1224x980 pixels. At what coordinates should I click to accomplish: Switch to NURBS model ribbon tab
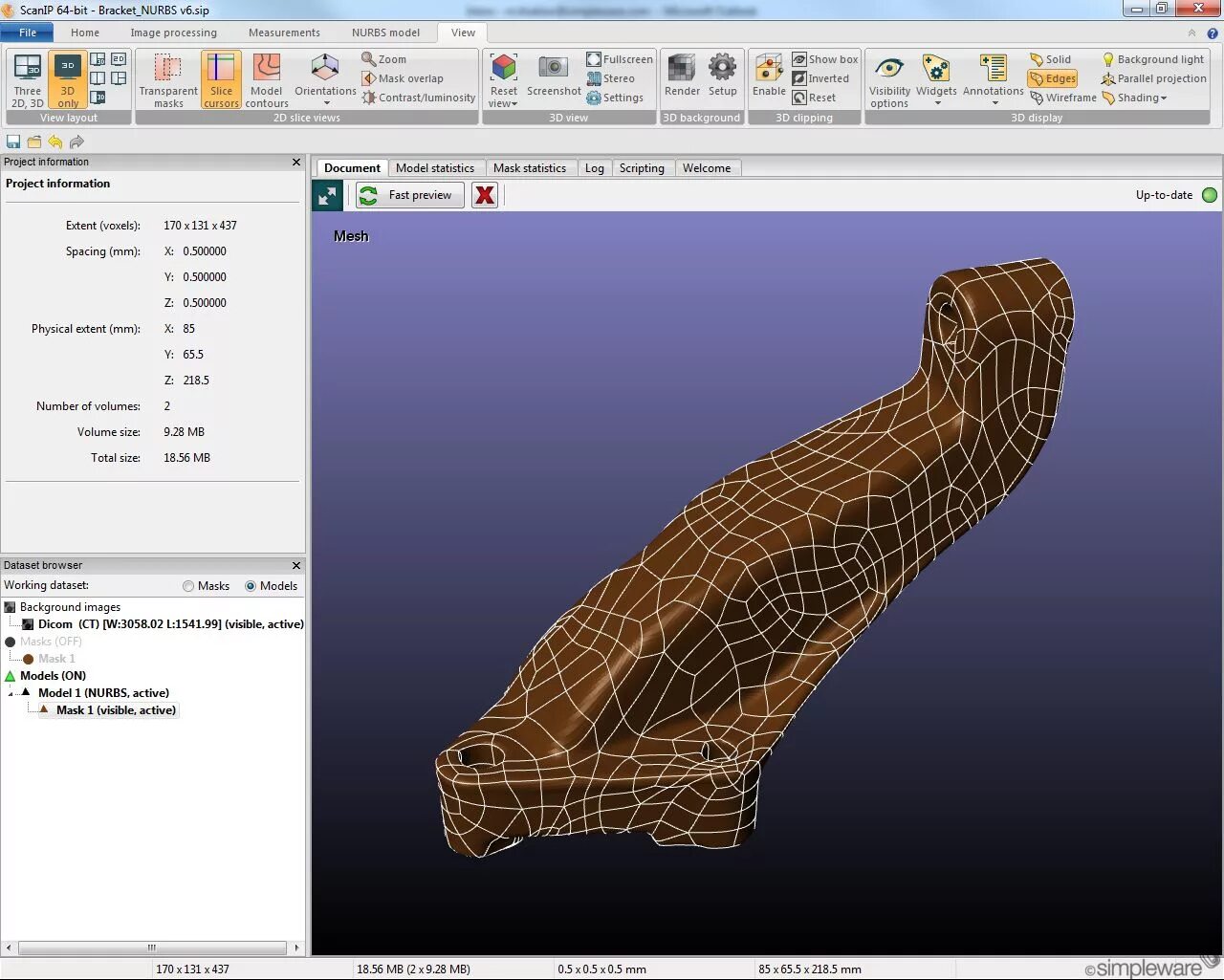coord(385,33)
